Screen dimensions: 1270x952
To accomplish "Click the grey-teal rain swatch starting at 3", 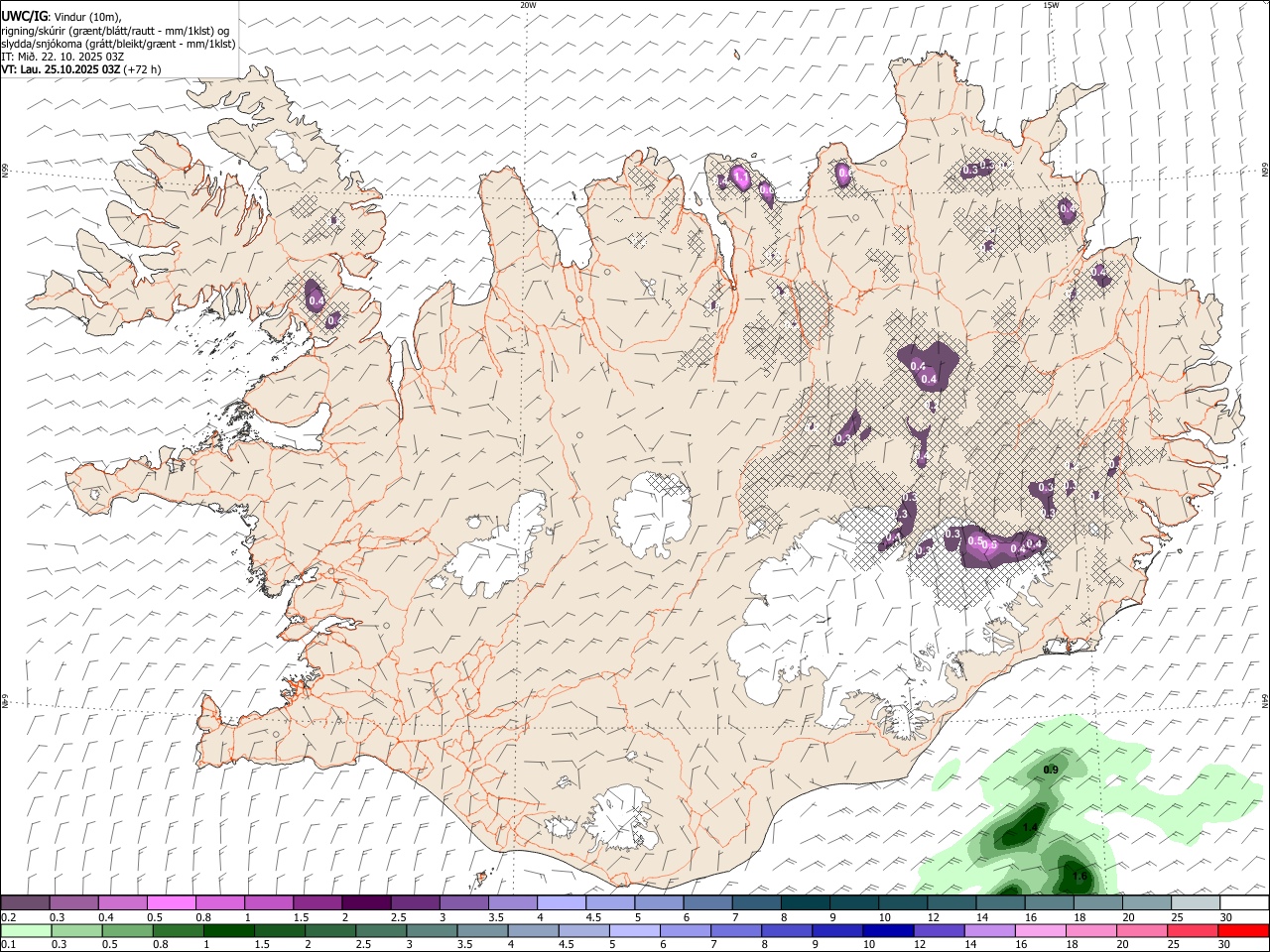I will click(431, 931).
